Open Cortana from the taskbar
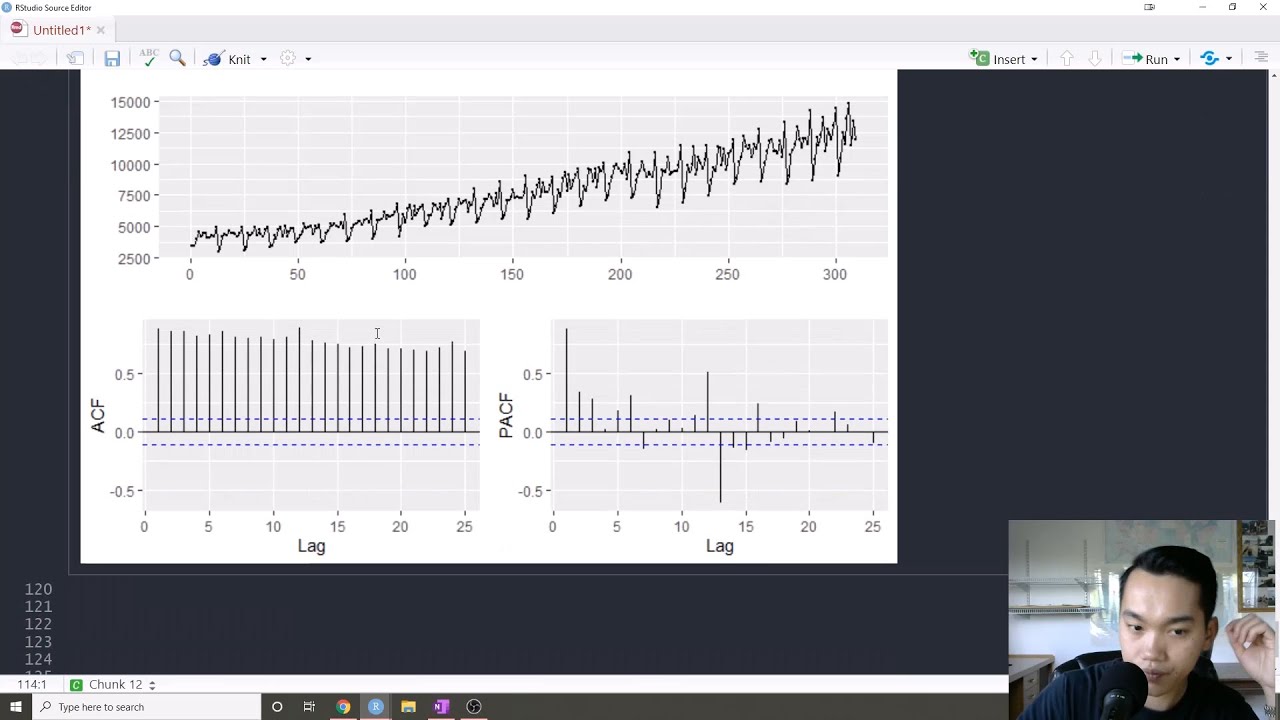The width and height of the screenshot is (1280, 720). point(277,707)
